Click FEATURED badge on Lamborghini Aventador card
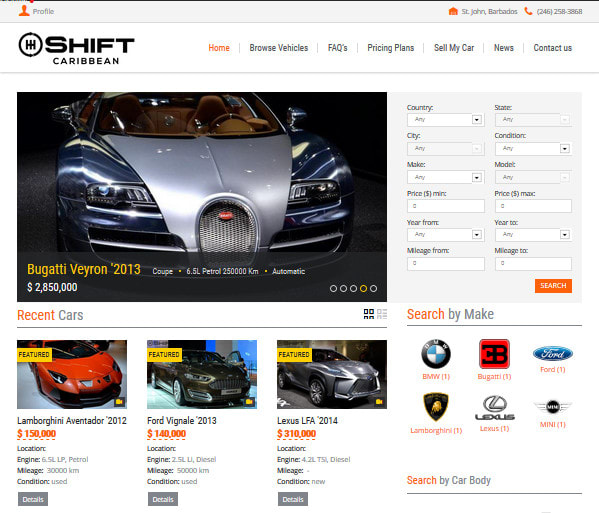The height and width of the screenshot is (513, 599). (34, 355)
